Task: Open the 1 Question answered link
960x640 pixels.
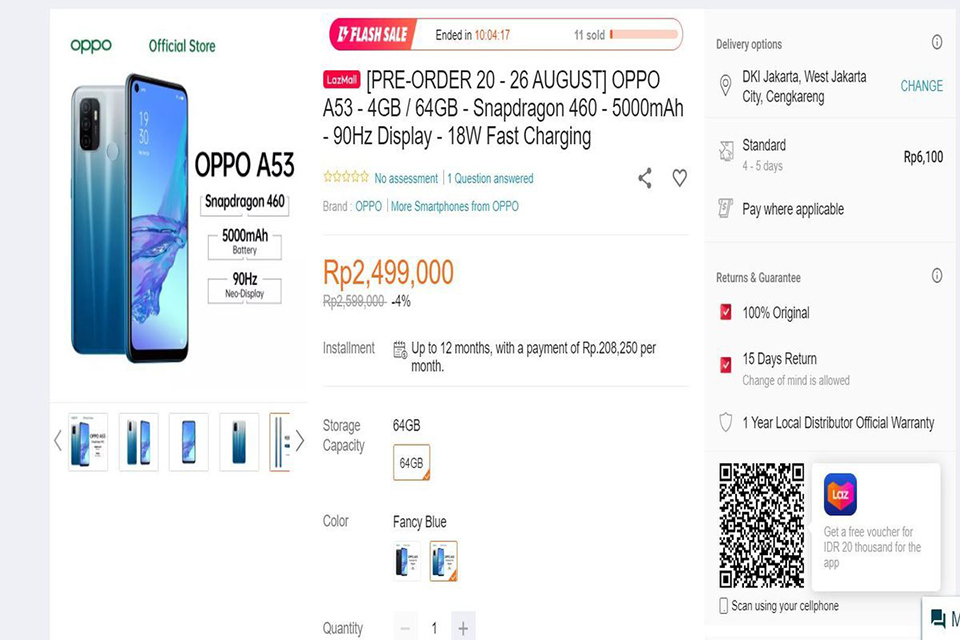Action: click(x=490, y=177)
